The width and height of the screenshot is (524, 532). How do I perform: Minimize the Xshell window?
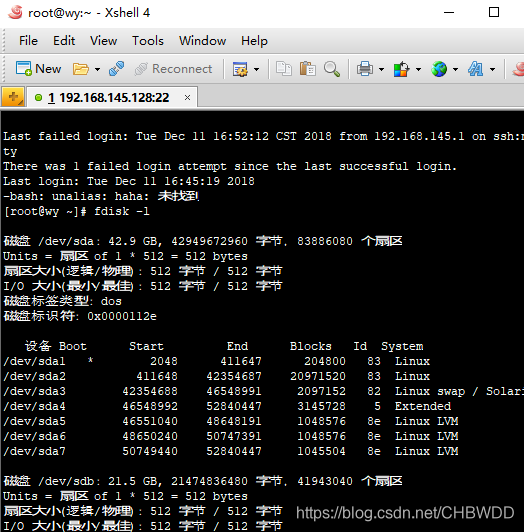tap(449, 12)
